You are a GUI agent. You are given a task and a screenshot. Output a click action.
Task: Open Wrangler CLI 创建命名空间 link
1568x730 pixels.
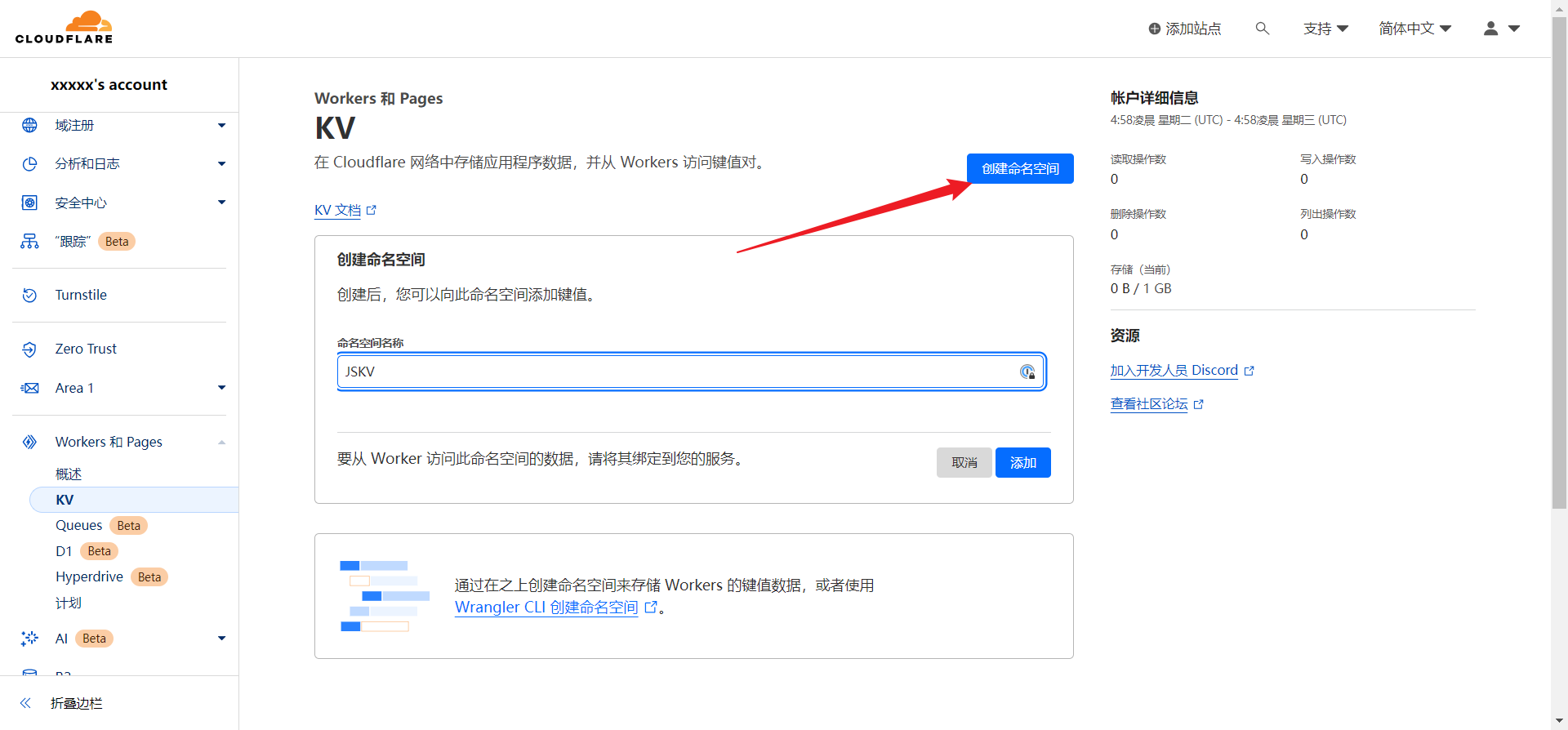pyautogui.click(x=546, y=608)
